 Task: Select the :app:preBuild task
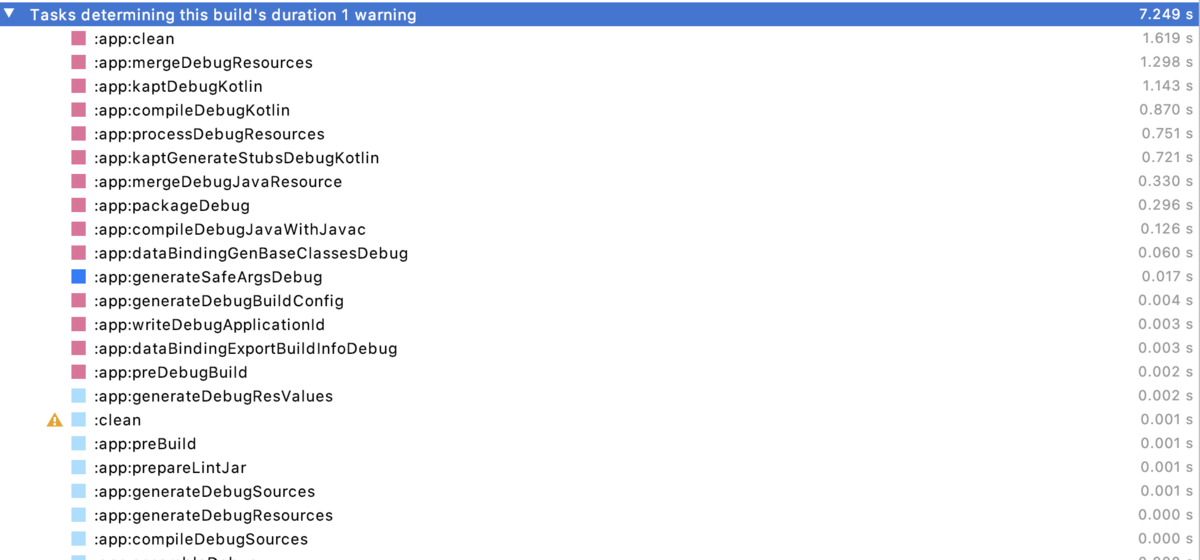600,444
